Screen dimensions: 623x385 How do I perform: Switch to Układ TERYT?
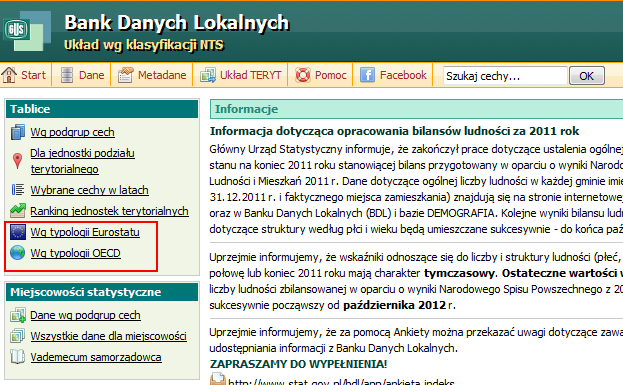[251, 75]
